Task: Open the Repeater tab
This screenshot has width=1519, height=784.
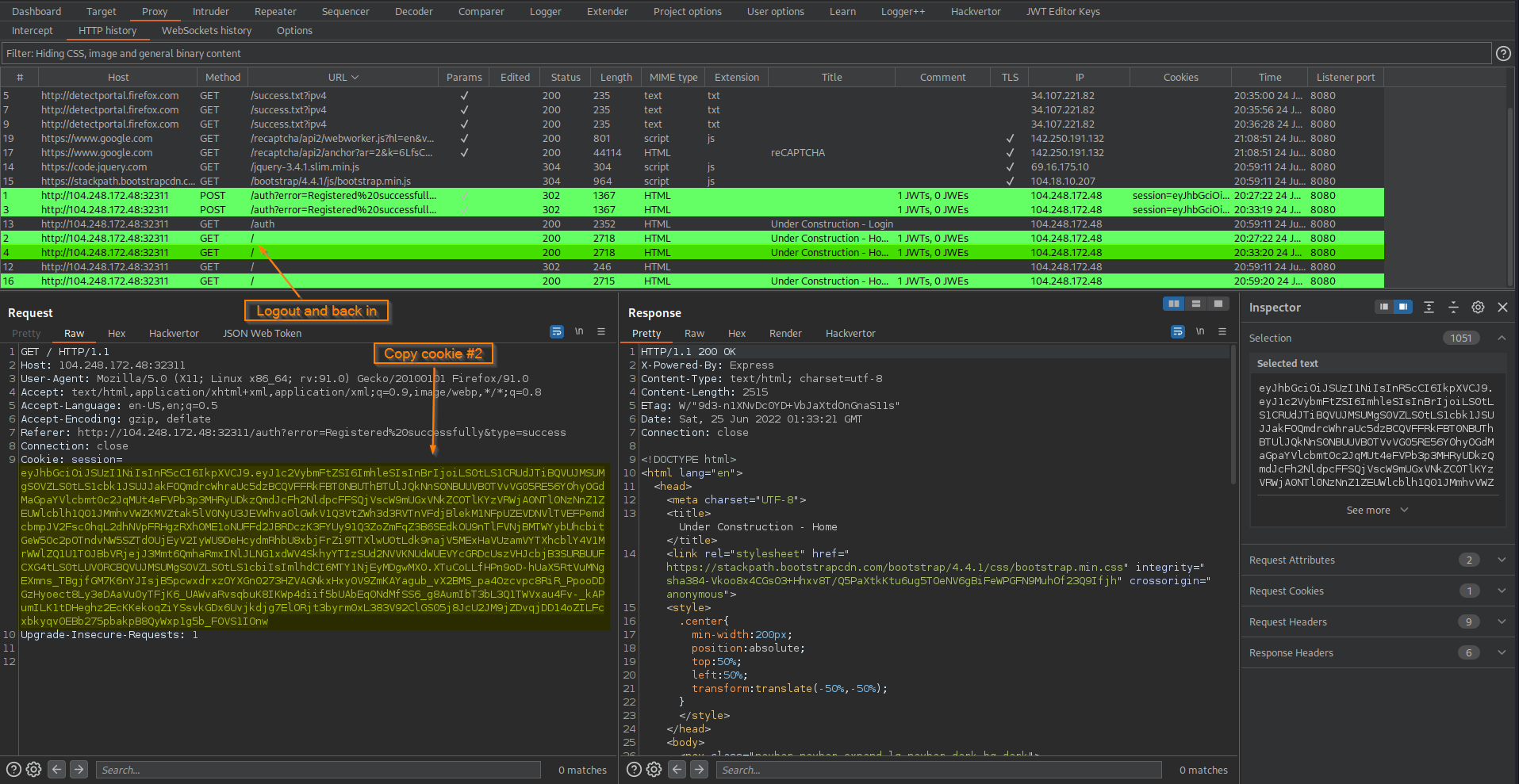Action: click(275, 11)
